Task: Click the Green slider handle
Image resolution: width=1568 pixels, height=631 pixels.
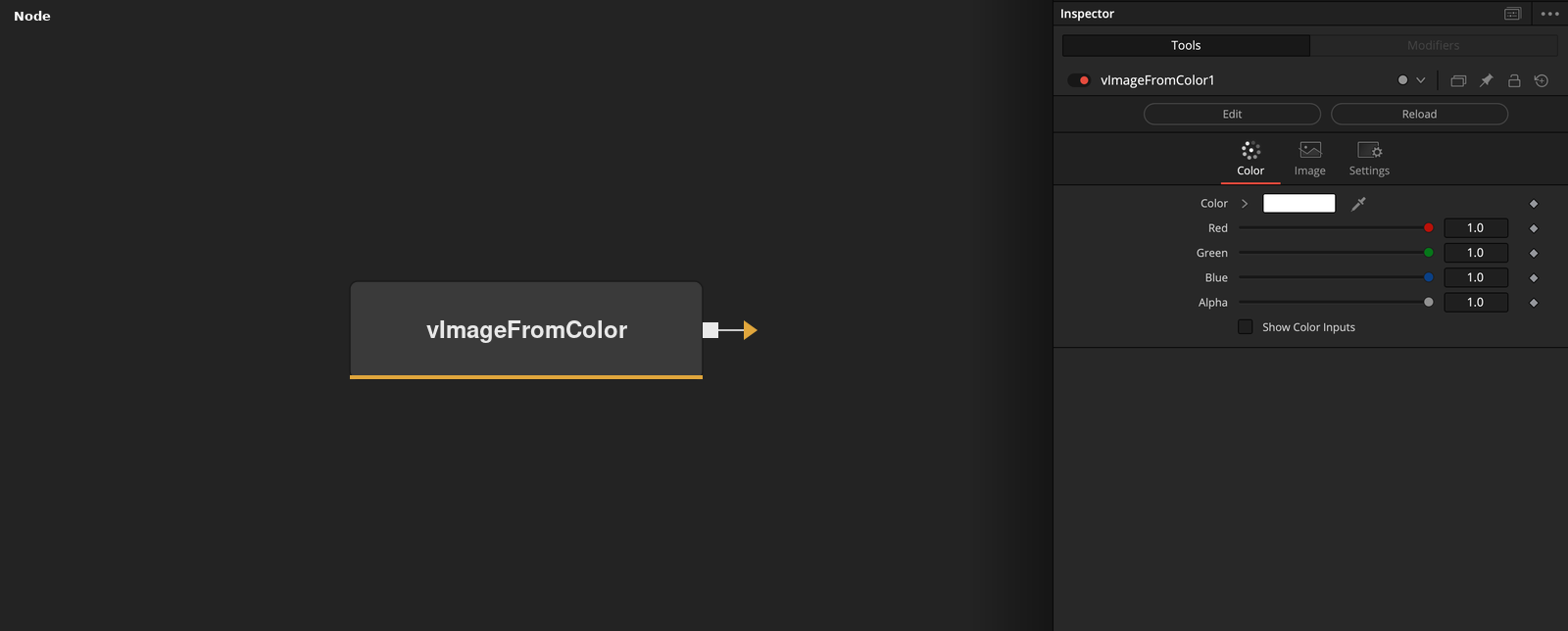Action: tap(1429, 253)
